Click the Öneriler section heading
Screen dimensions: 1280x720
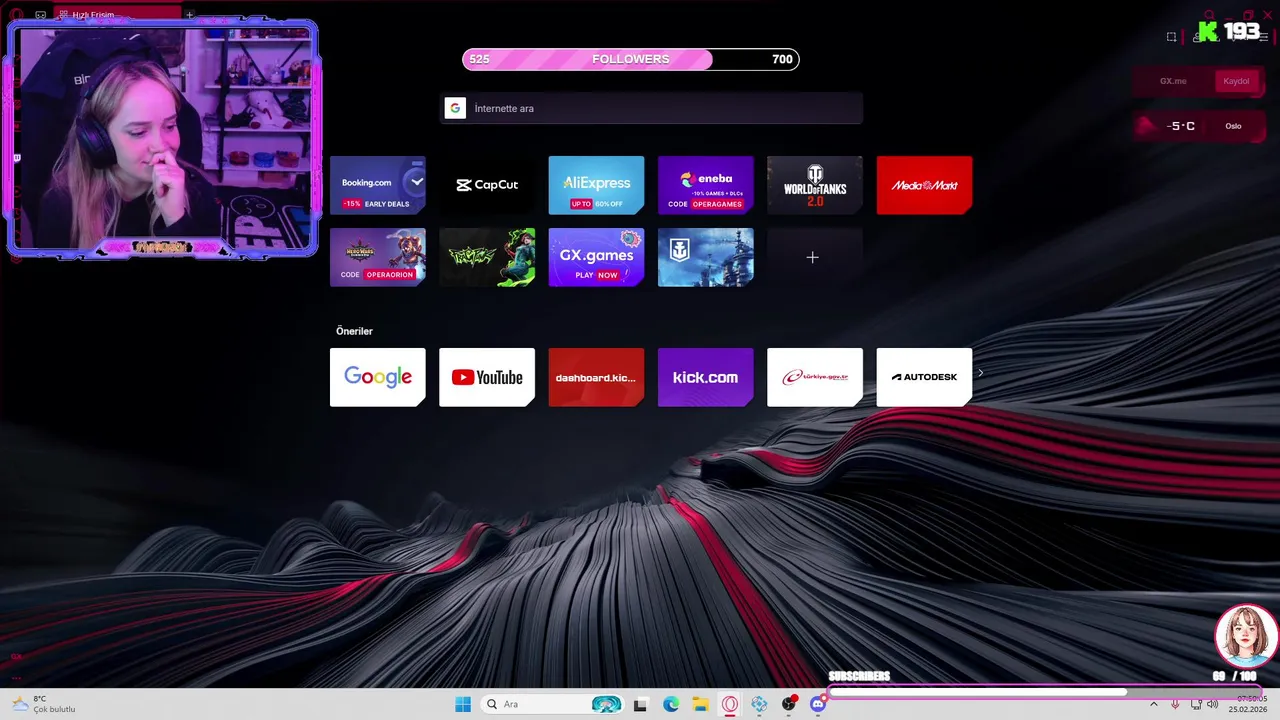354,331
